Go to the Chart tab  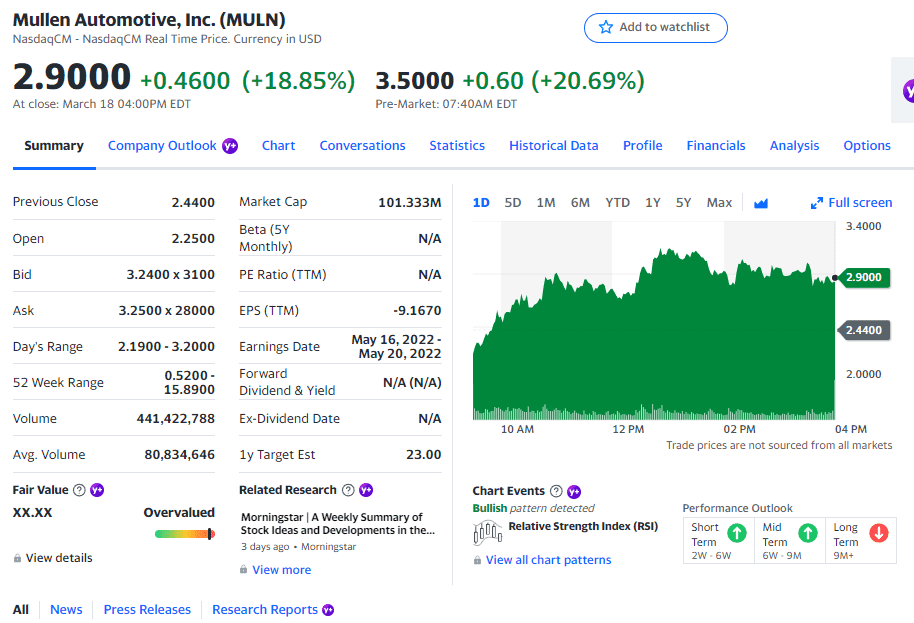pos(279,146)
